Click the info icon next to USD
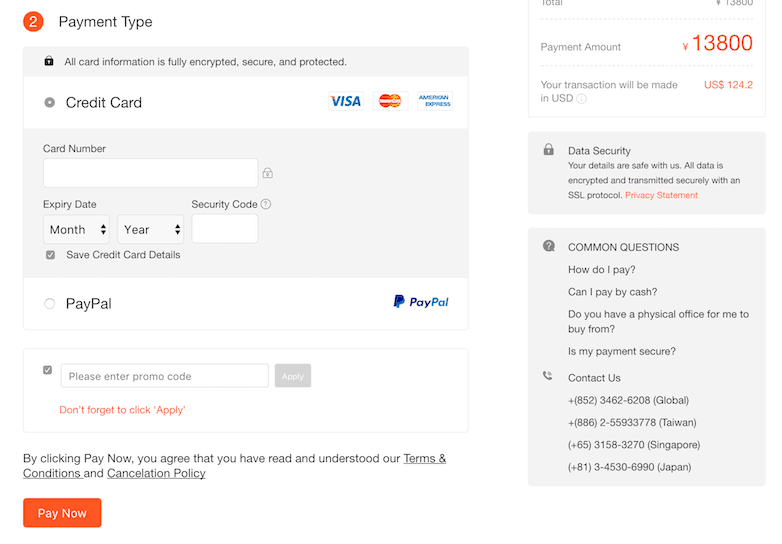The image size is (782, 544). (x=581, y=99)
